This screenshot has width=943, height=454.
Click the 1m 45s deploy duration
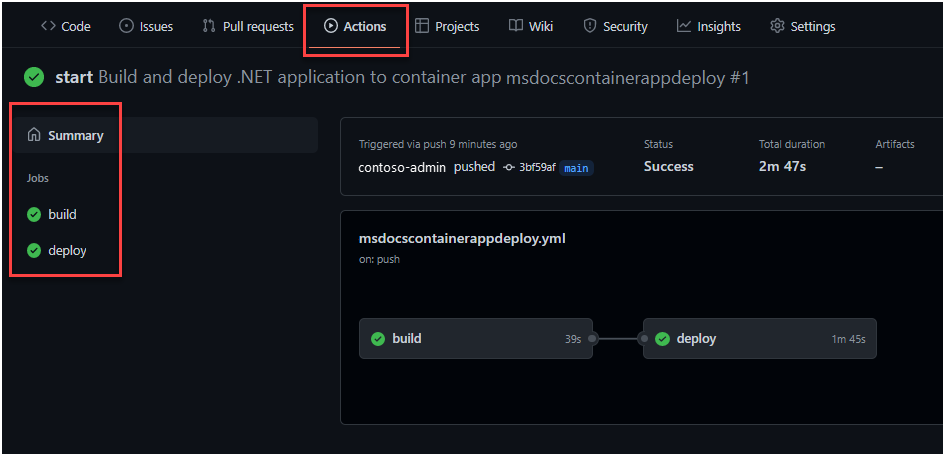pos(849,339)
